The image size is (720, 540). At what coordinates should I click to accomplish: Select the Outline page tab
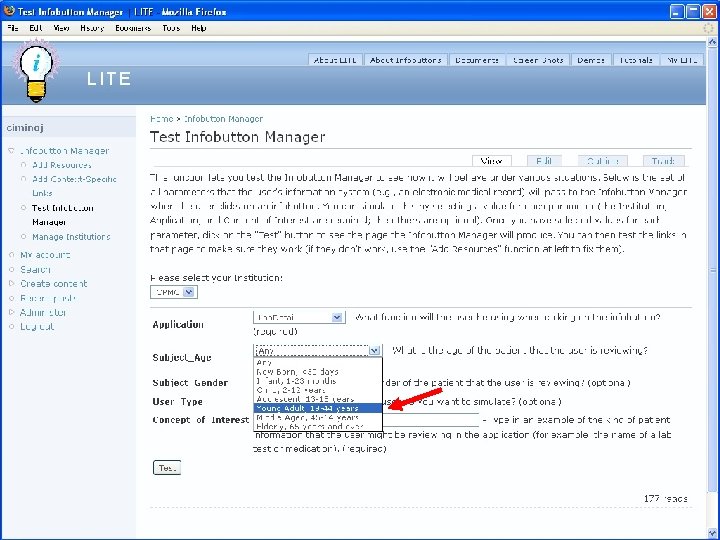(602, 161)
